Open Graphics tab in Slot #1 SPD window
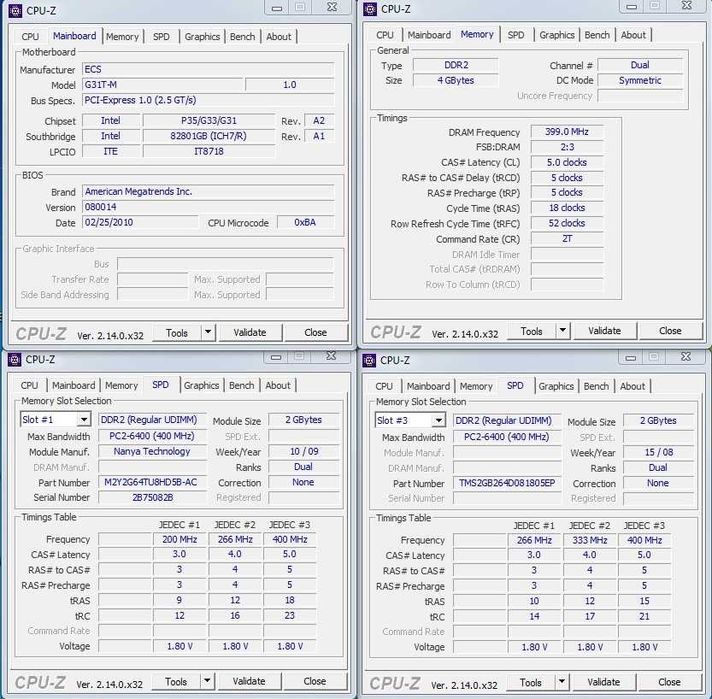712x699 pixels. tap(201, 385)
